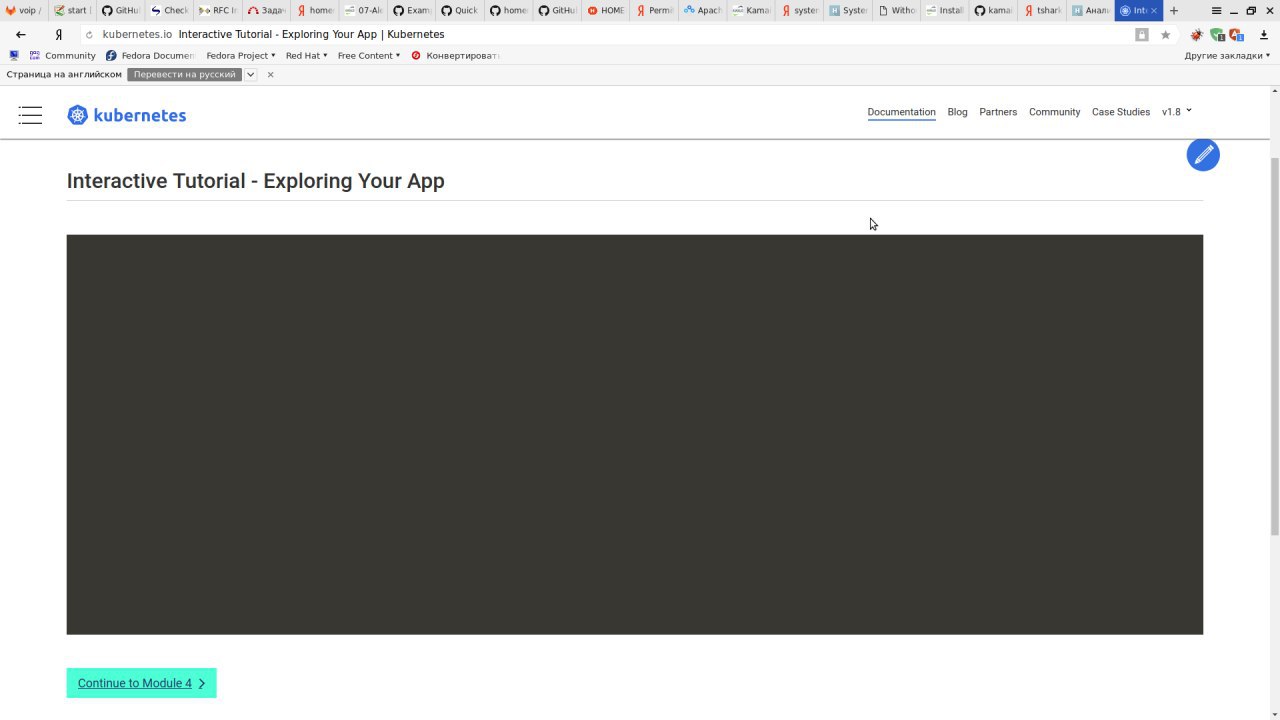Open the v1.8 version dropdown
1280x720 pixels.
click(1177, 112)
